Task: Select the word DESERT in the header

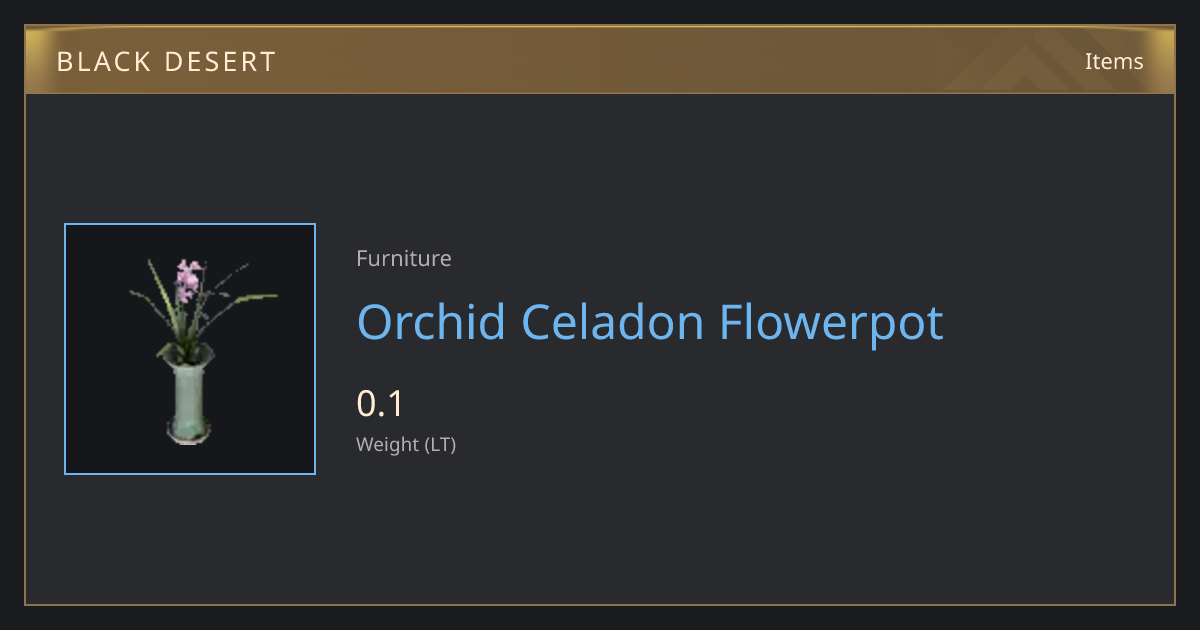Action: tap(223, 62)
